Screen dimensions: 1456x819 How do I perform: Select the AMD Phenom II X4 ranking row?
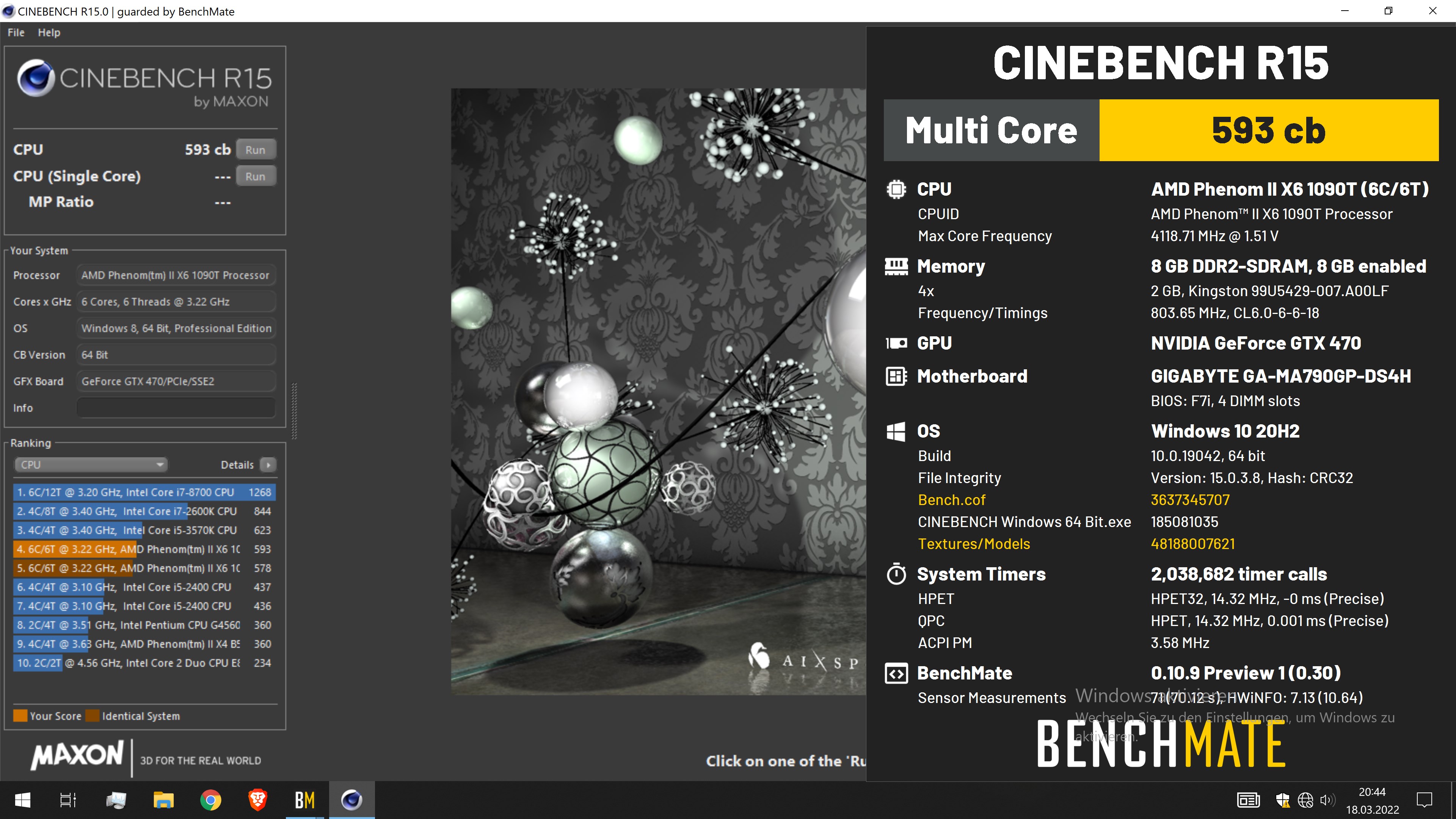coord(145,644)
